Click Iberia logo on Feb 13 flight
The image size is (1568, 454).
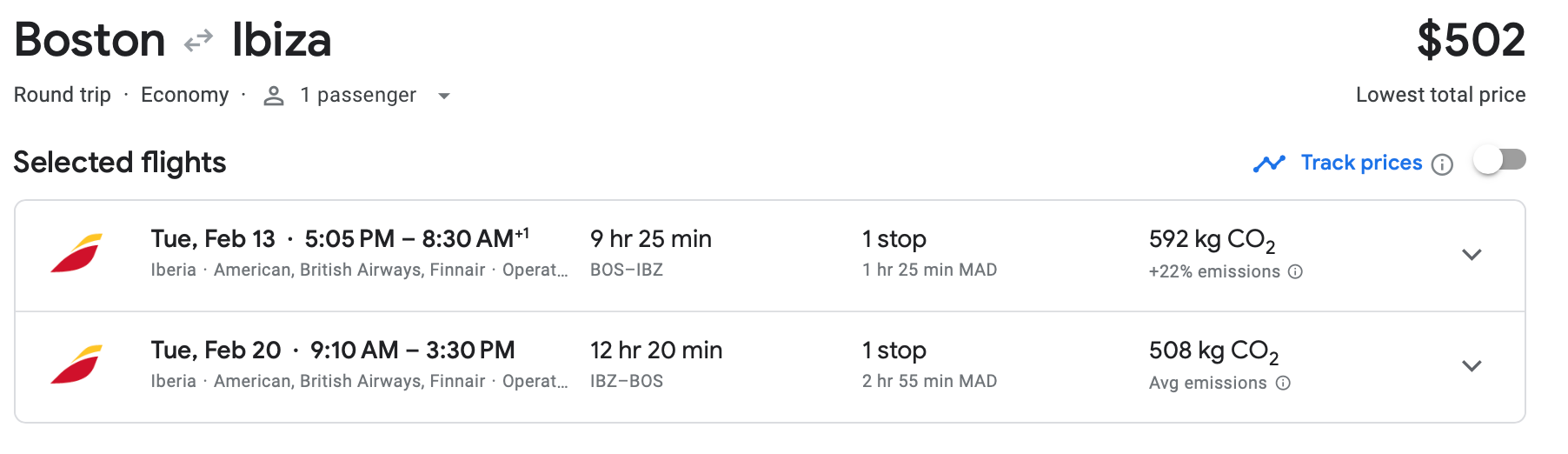[x=76, y=254]
